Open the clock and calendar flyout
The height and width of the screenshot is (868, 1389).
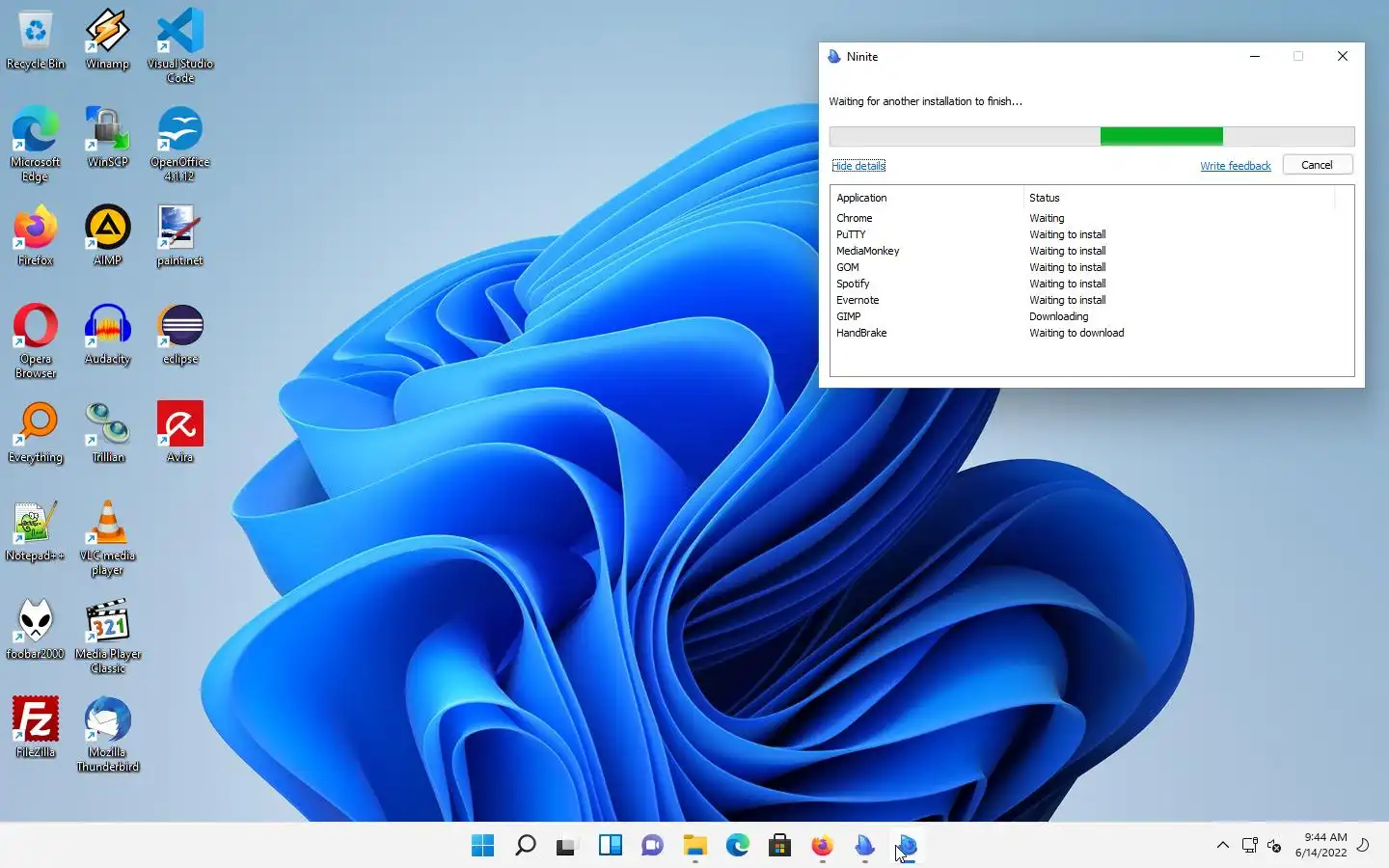pyautogui.click(x=1321, y=845)
